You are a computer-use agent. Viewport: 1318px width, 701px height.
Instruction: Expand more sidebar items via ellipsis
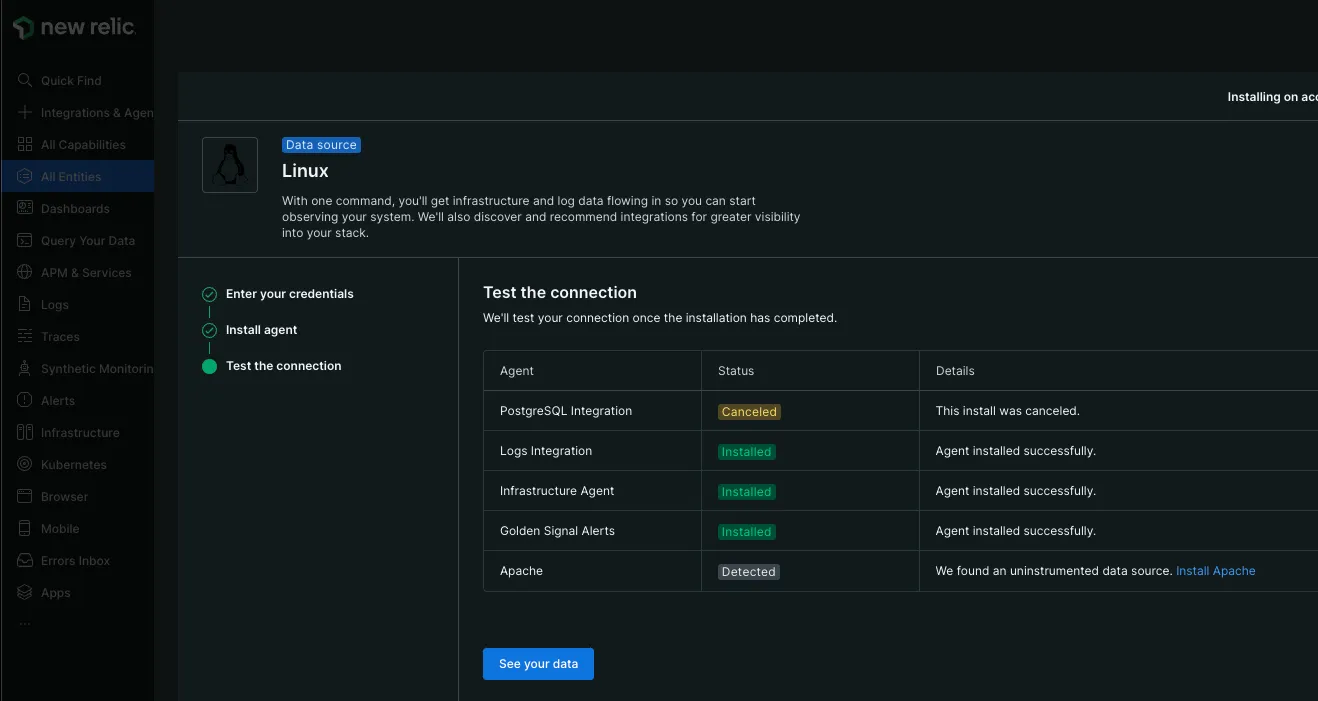pyautogui.click(x=25, y=622)
